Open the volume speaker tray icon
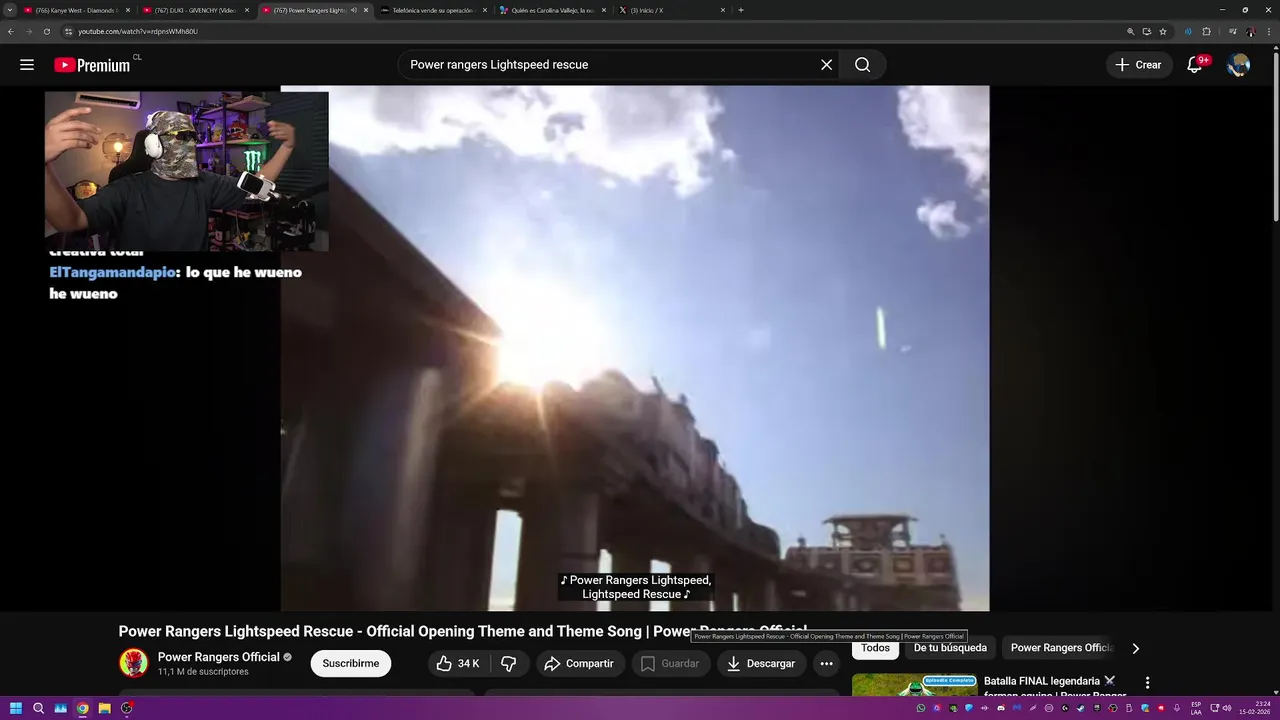 [1227, 708]
